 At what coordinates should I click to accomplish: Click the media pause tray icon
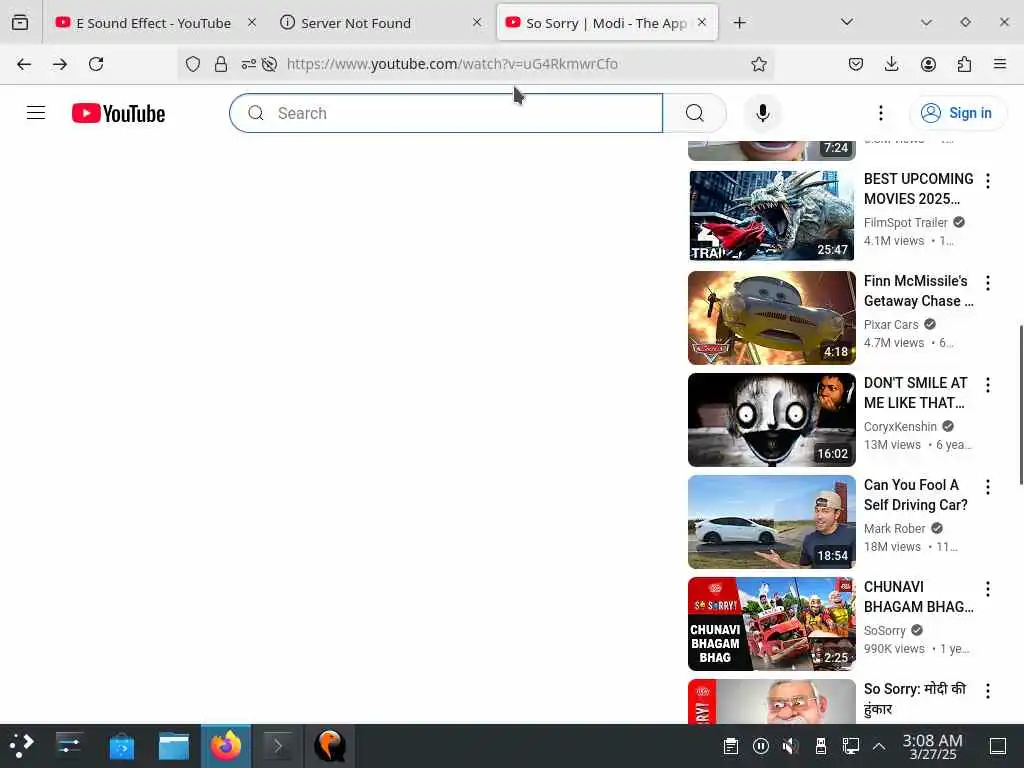(761, 746)
